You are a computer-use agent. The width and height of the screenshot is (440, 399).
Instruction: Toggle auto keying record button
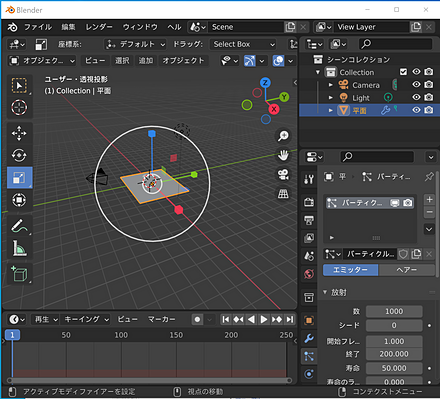[x=197, y=320]
